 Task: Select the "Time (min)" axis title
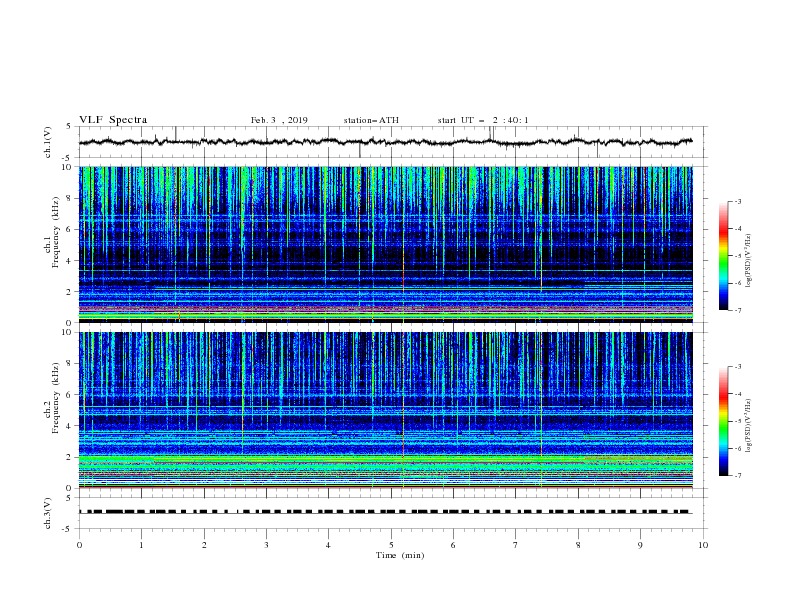coord(400,555)
